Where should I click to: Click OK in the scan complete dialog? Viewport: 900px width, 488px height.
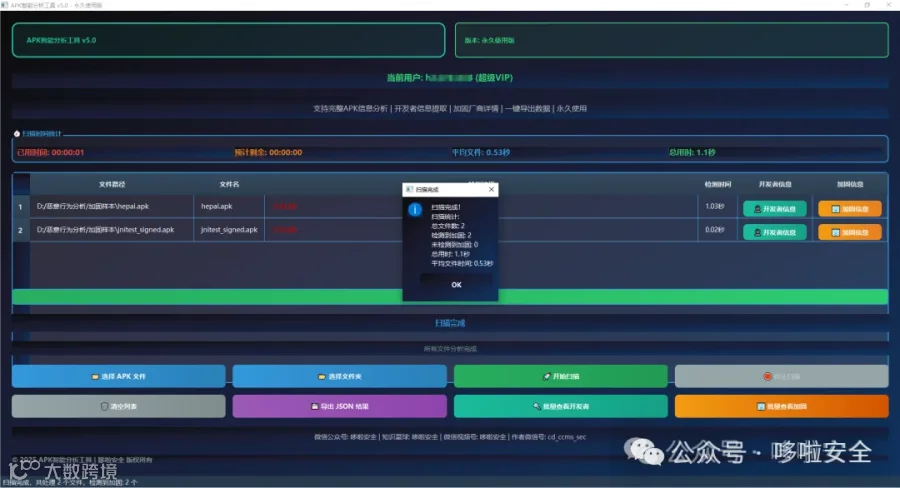click(x=456, y=285)
